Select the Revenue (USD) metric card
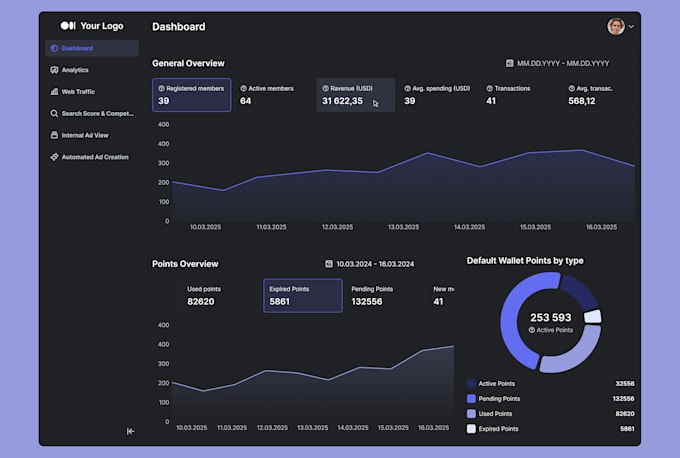The width and height of the screenshot is (680, 458). click(356, 95)
